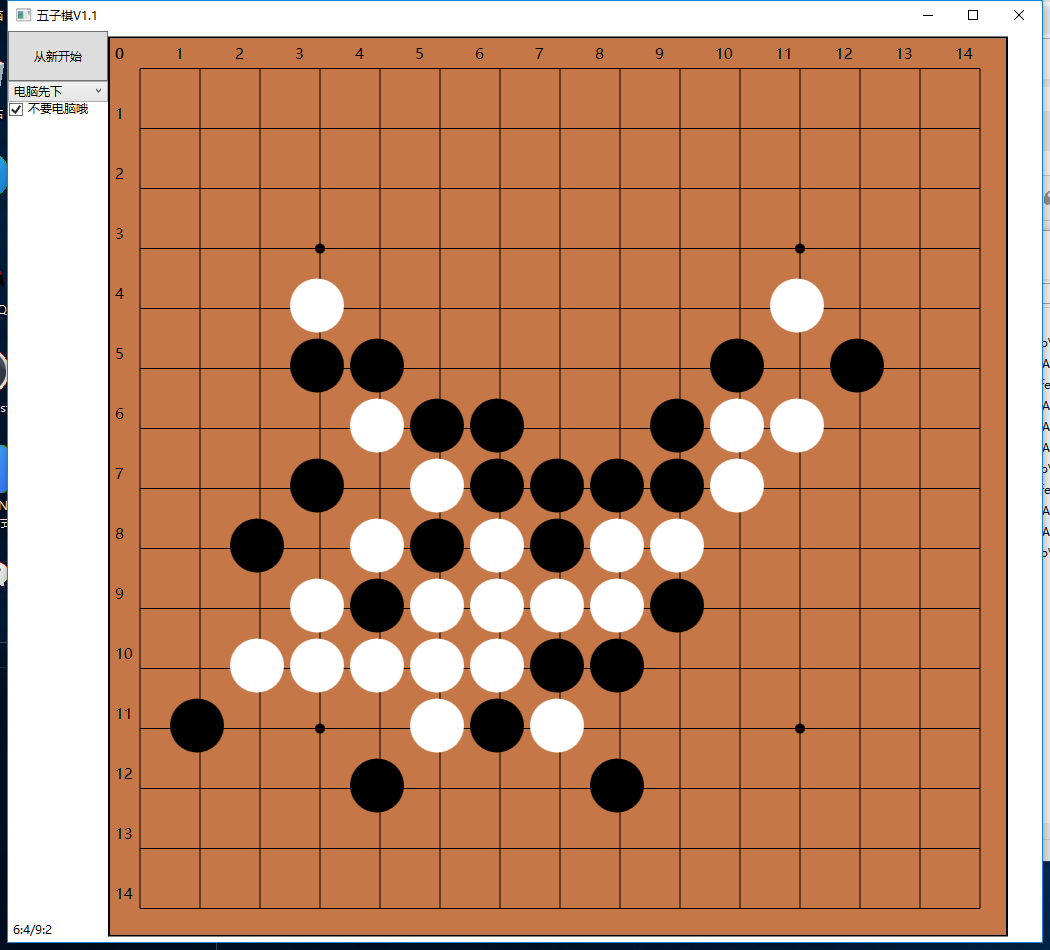The image size is (1050, 950).
Task: Click the star point marker near row 11 column 3
Action: [x=319, y=728]
